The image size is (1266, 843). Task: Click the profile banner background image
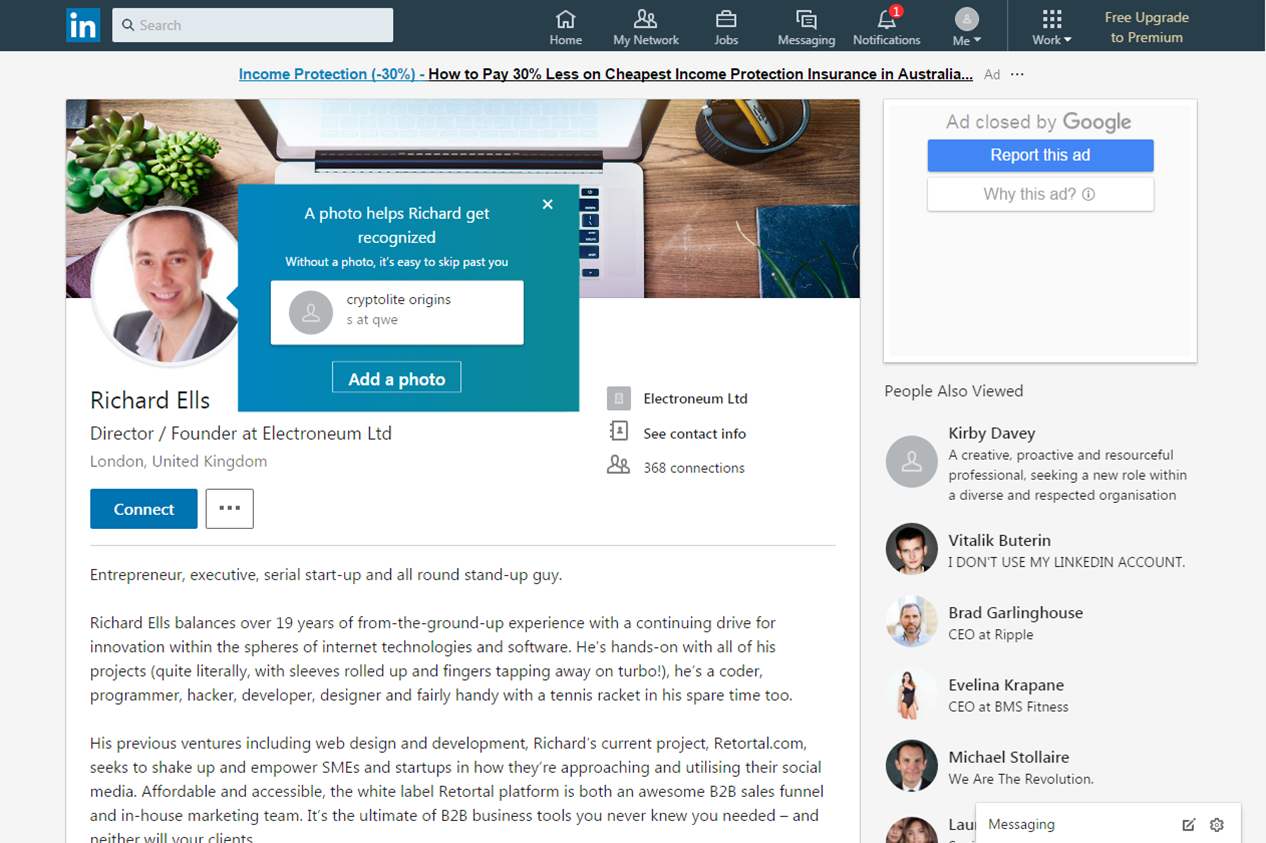(x=463, y=198)
